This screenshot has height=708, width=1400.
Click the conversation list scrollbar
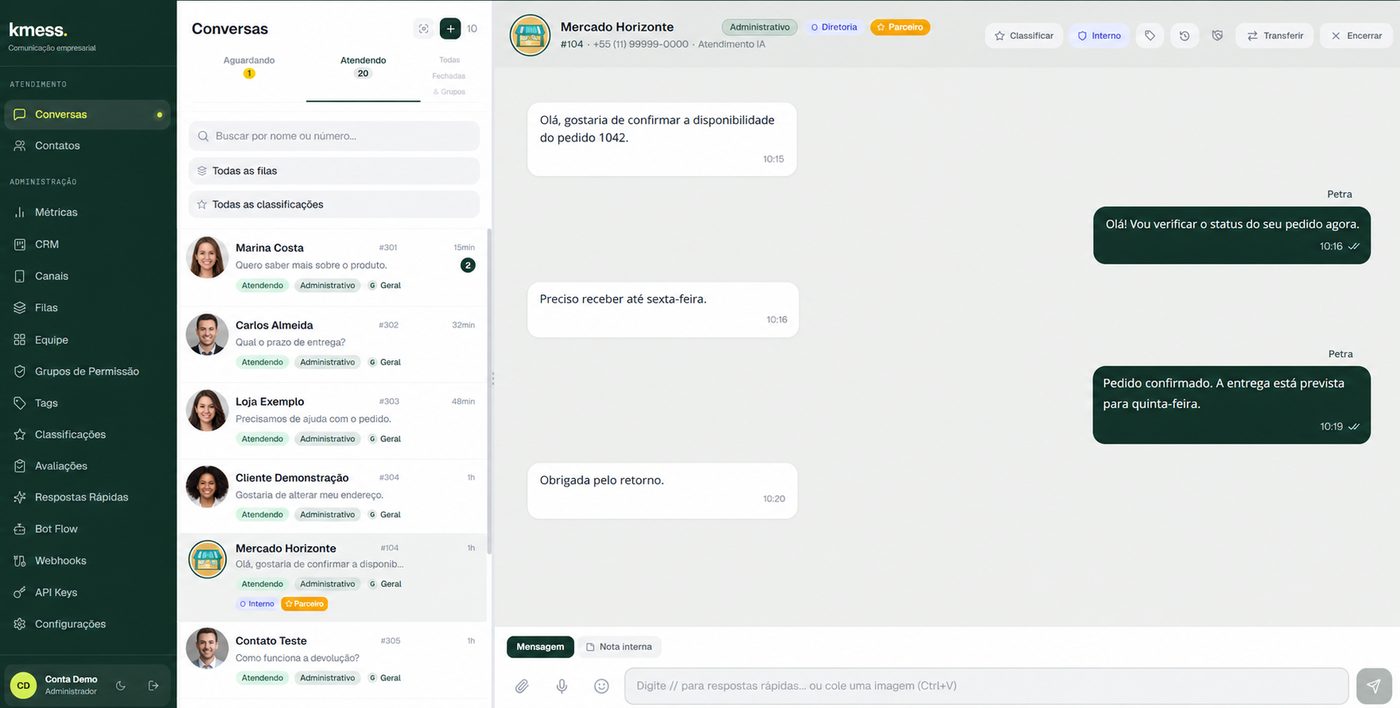pyautogui.click(x=489, y=392)
